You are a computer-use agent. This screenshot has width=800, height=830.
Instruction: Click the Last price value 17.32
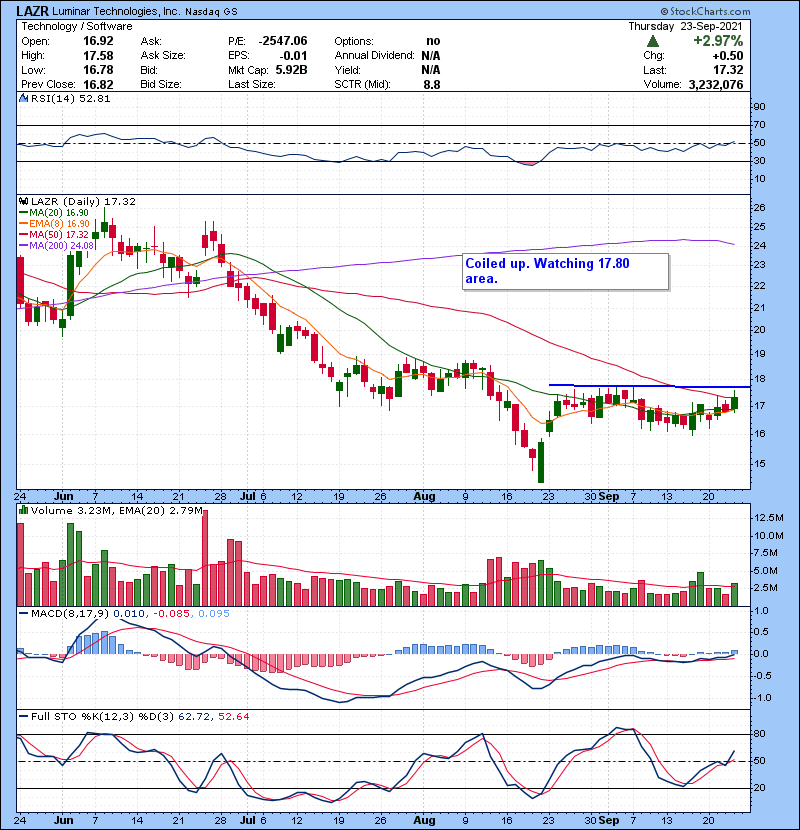(x=728, y=70)
